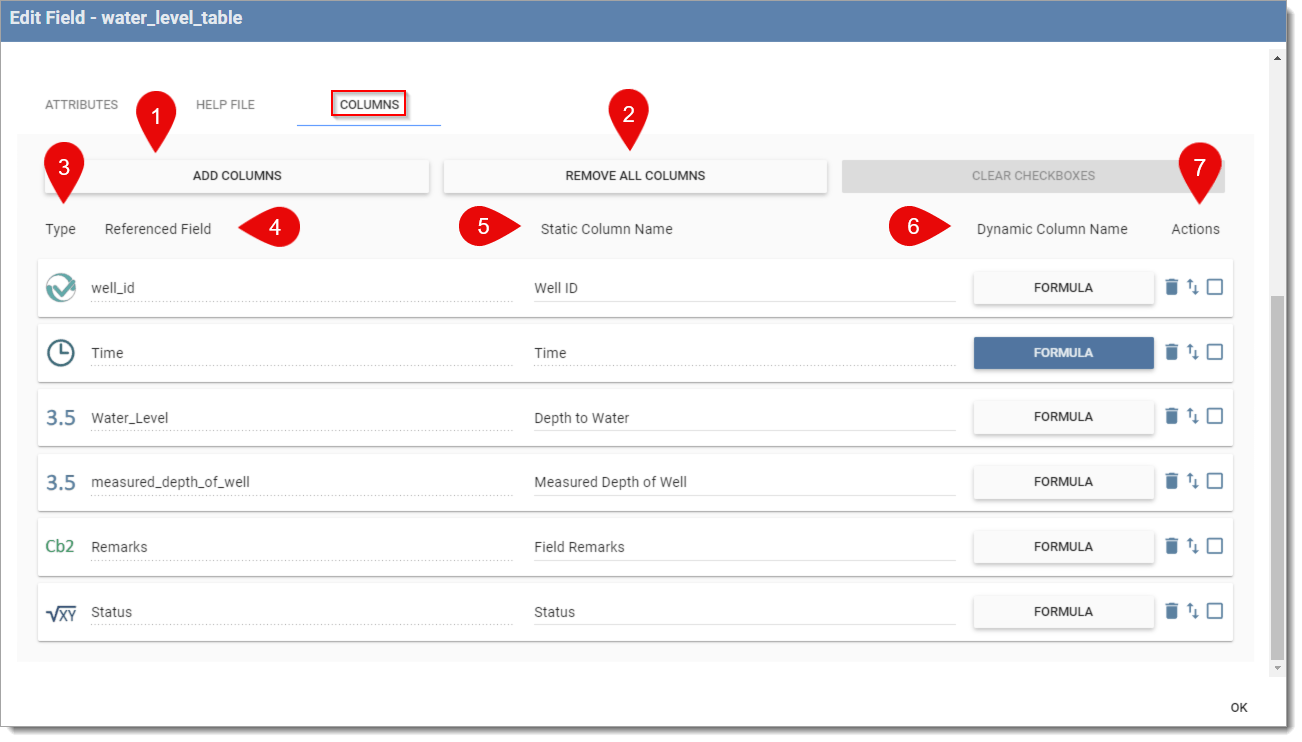Image resolution: width=1302 pixels, height=742 pixels.
Task: Open the Help File tab
Action: click(225, 105)
